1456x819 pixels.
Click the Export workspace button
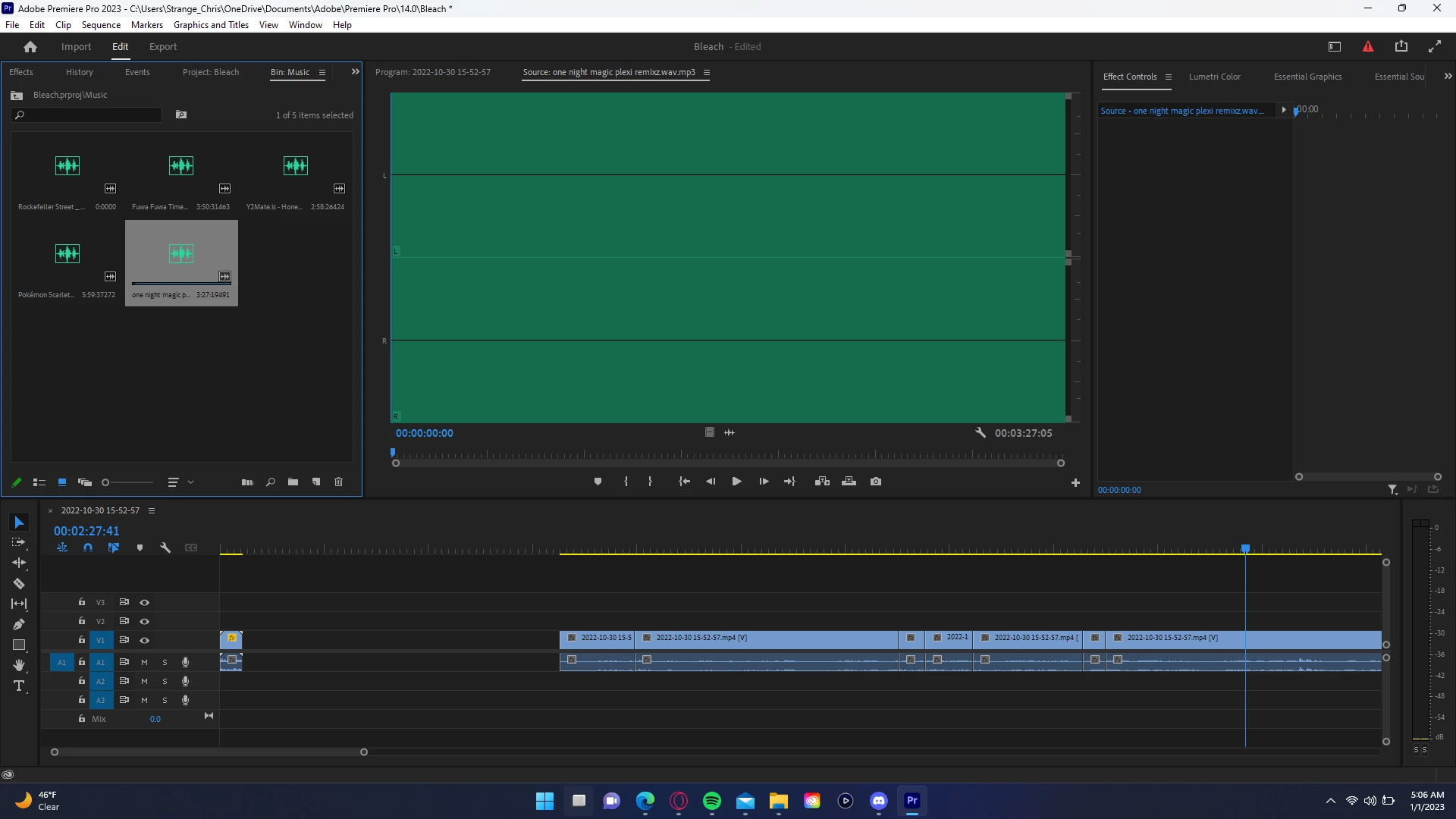point(162,47)
